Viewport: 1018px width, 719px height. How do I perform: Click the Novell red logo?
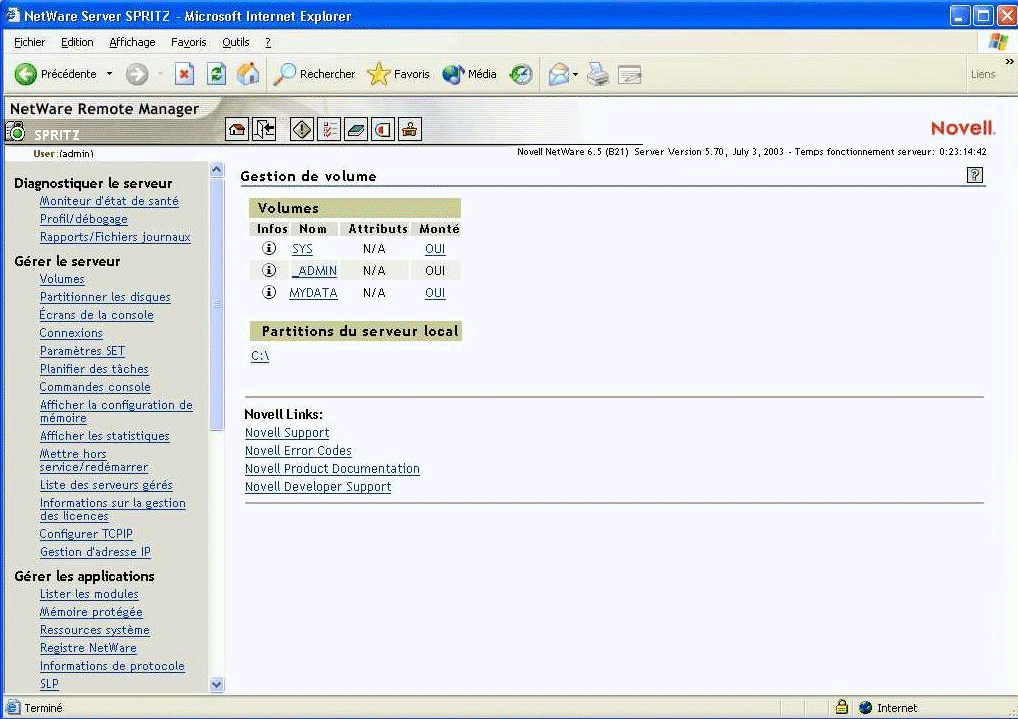click(x=962, y=127)
